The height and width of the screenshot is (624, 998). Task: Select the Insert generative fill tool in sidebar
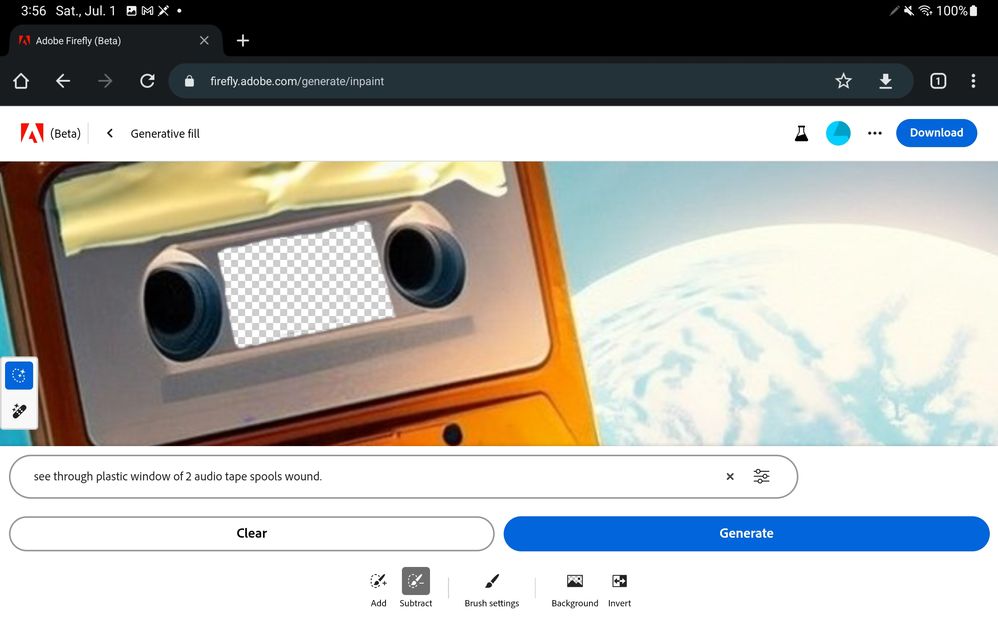point(19,376)
